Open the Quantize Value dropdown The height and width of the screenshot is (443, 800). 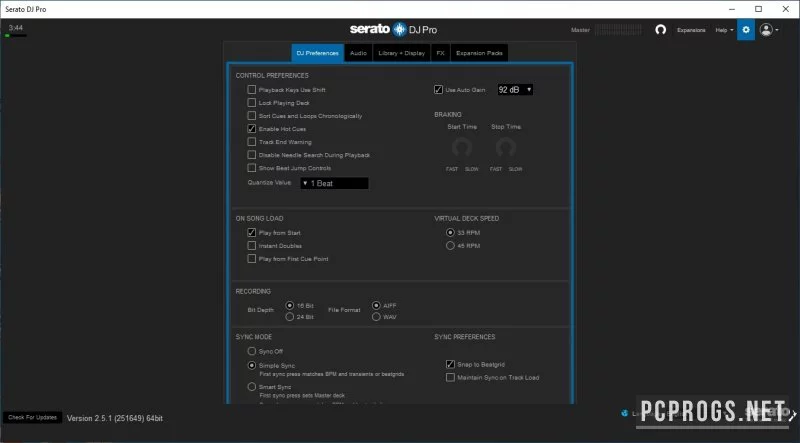point(334,183)
